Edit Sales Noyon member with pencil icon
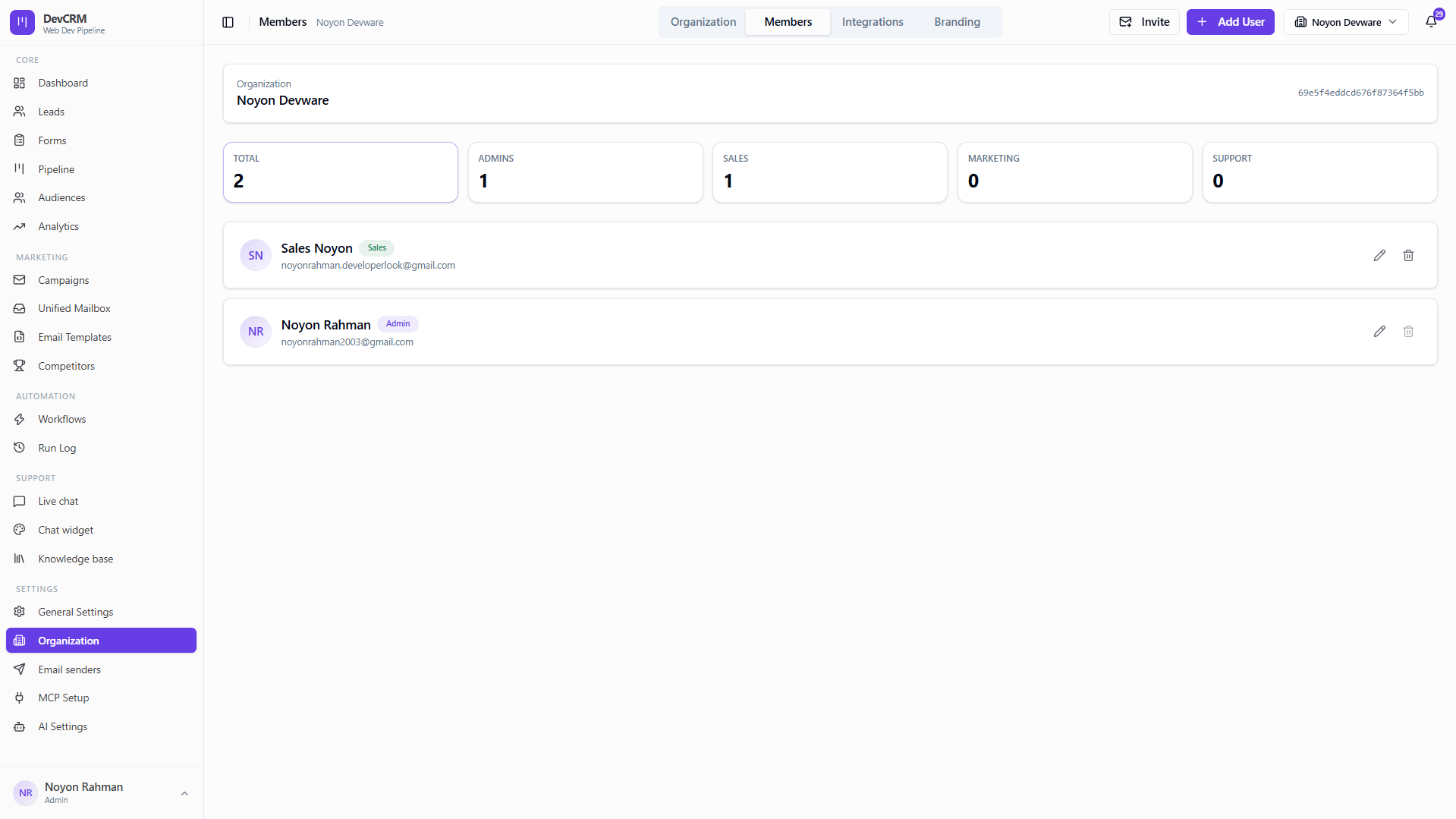 coord(1379,255)
